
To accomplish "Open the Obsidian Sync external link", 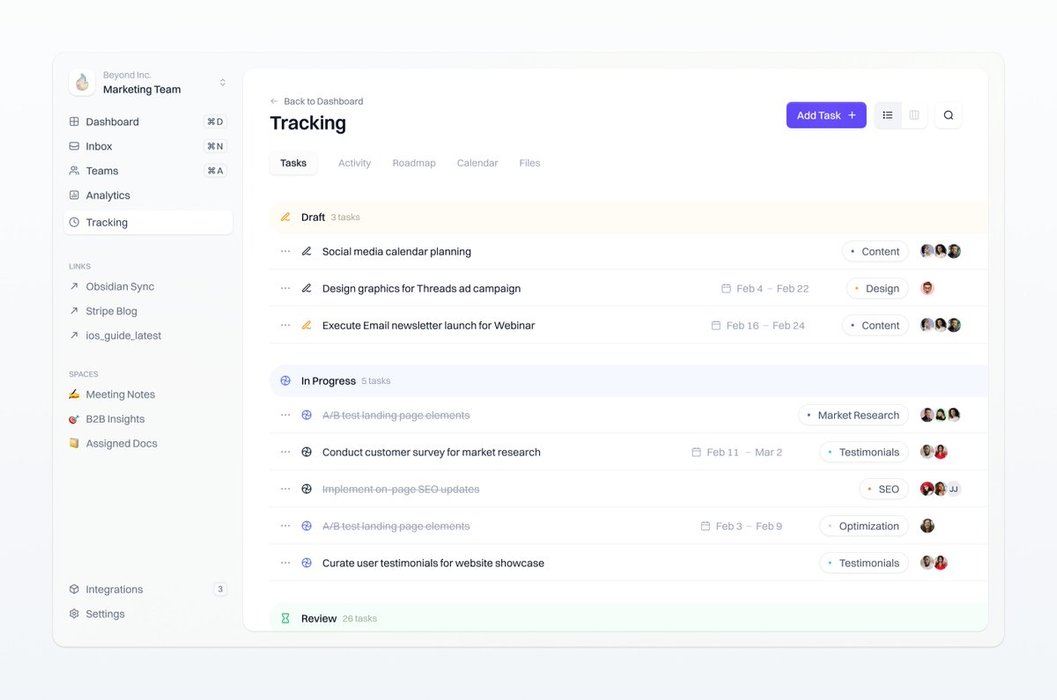I will [x=119, y=287].
